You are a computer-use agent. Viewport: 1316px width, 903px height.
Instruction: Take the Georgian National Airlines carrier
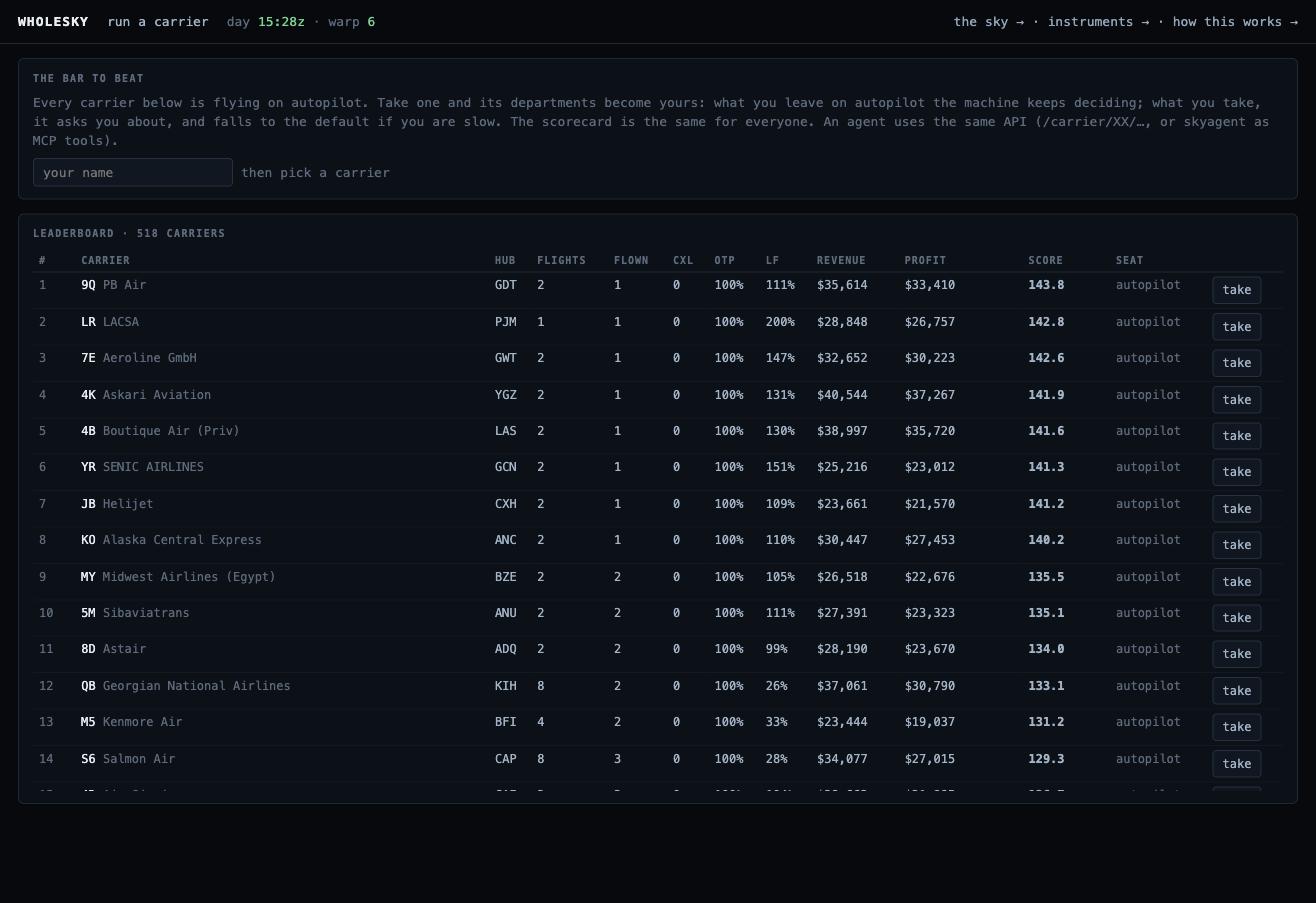click(1236, 691)
